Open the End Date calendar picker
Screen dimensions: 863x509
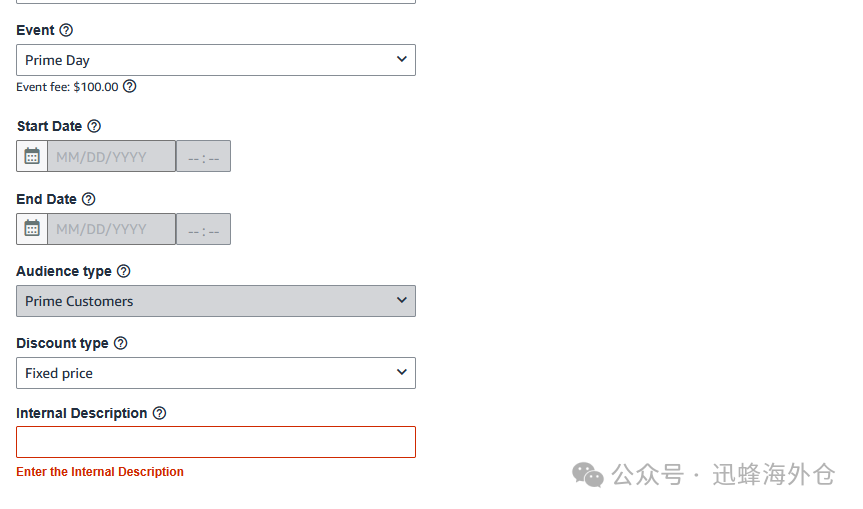click(32, 229)
